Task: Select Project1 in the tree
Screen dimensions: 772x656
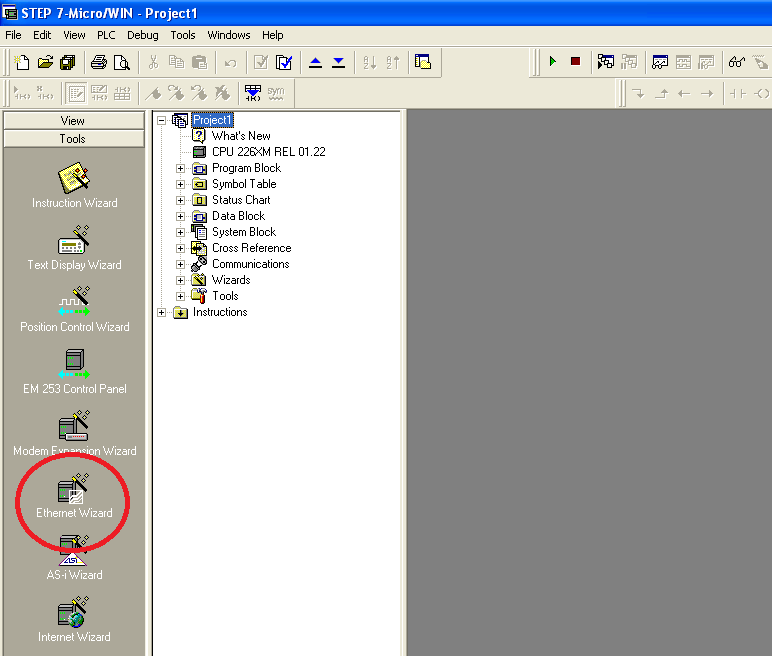Action: (212, 120)
